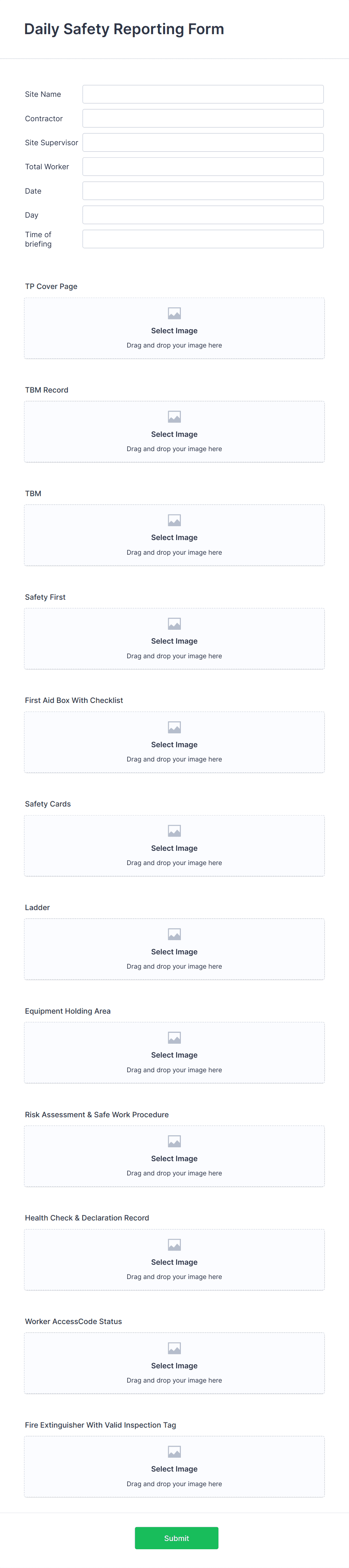Click the Worker AccessCode Status image icon

click(x=174, y=1348)
